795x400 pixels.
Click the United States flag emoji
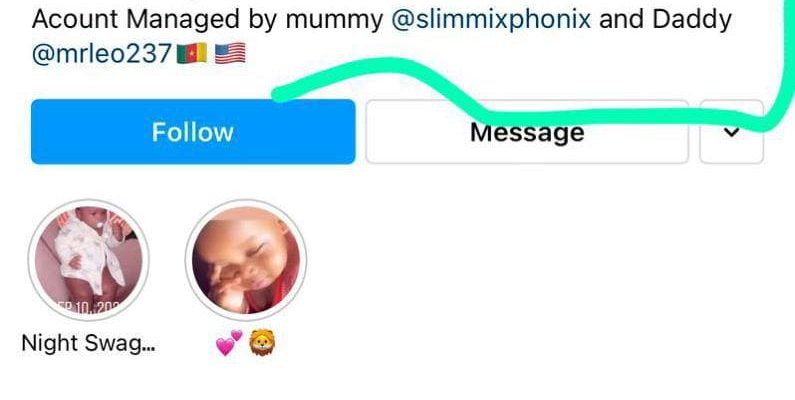(x=230, y=53)
